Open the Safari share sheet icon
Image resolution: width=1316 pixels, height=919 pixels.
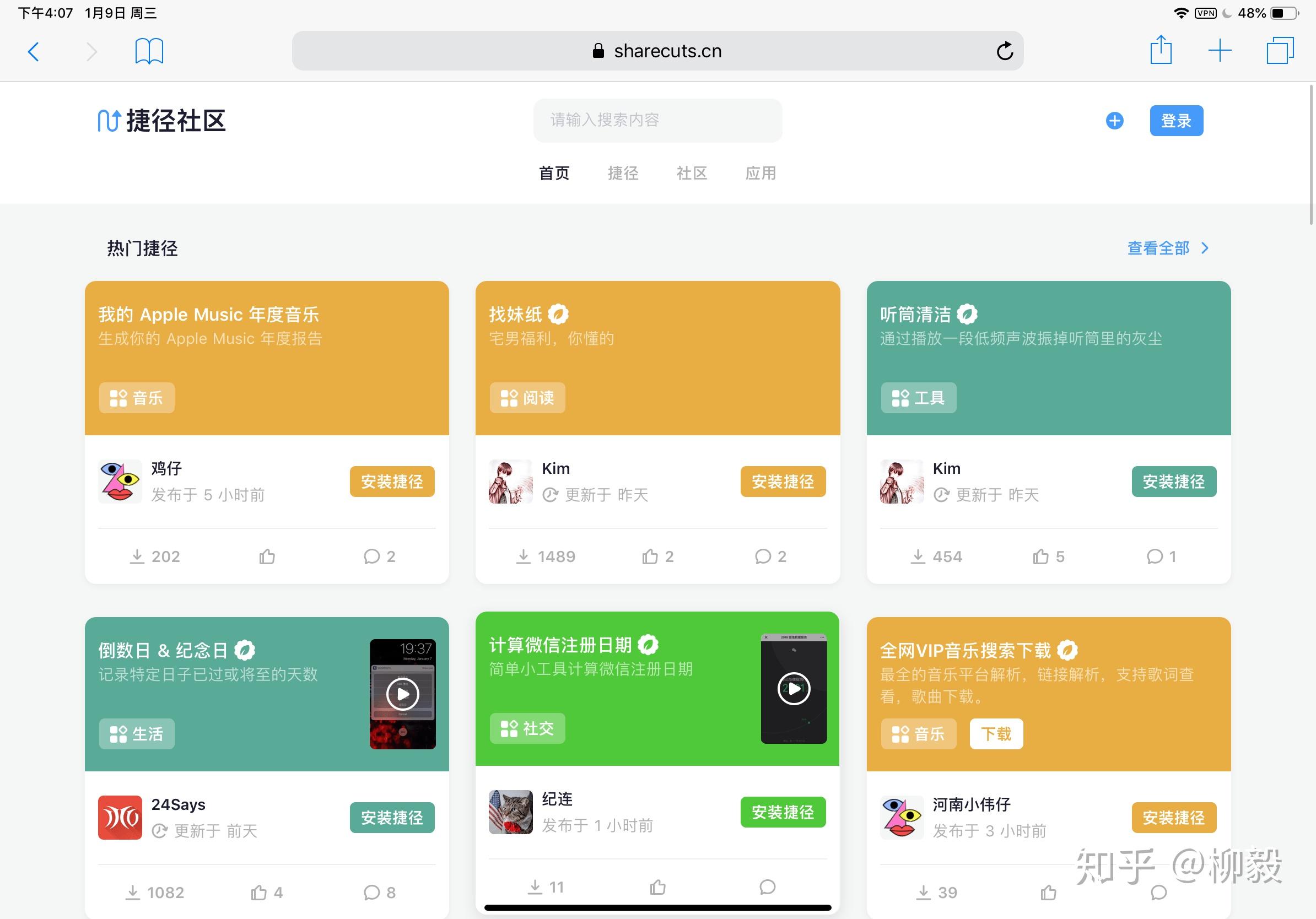tap(1161, 51)
